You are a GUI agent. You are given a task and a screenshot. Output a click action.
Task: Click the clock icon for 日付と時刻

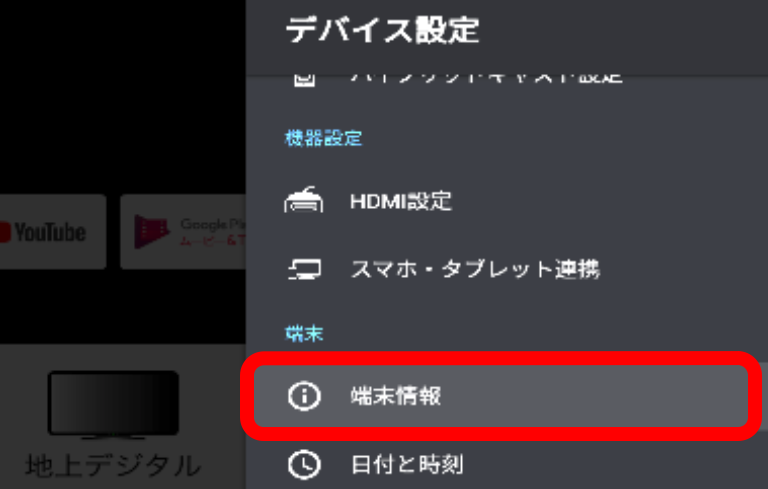[304, 464]
